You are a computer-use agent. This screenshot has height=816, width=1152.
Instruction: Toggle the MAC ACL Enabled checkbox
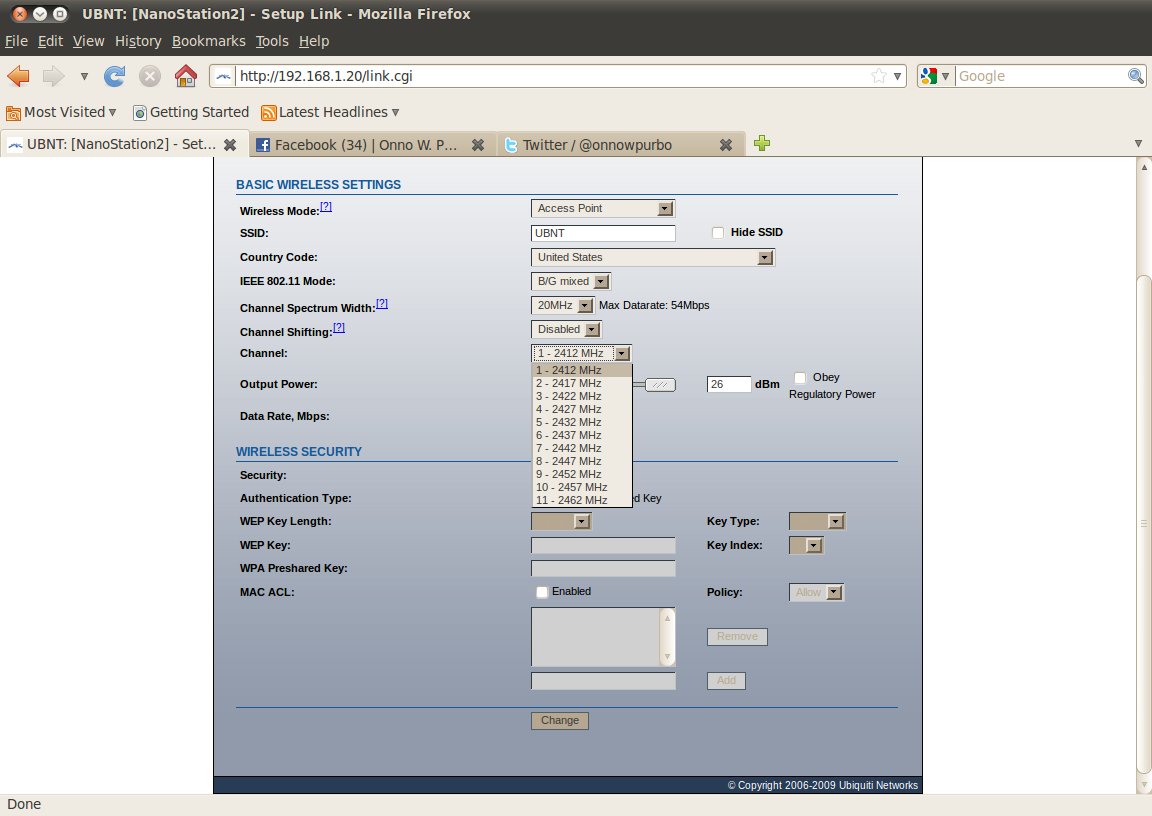click(x=542, y=592)
